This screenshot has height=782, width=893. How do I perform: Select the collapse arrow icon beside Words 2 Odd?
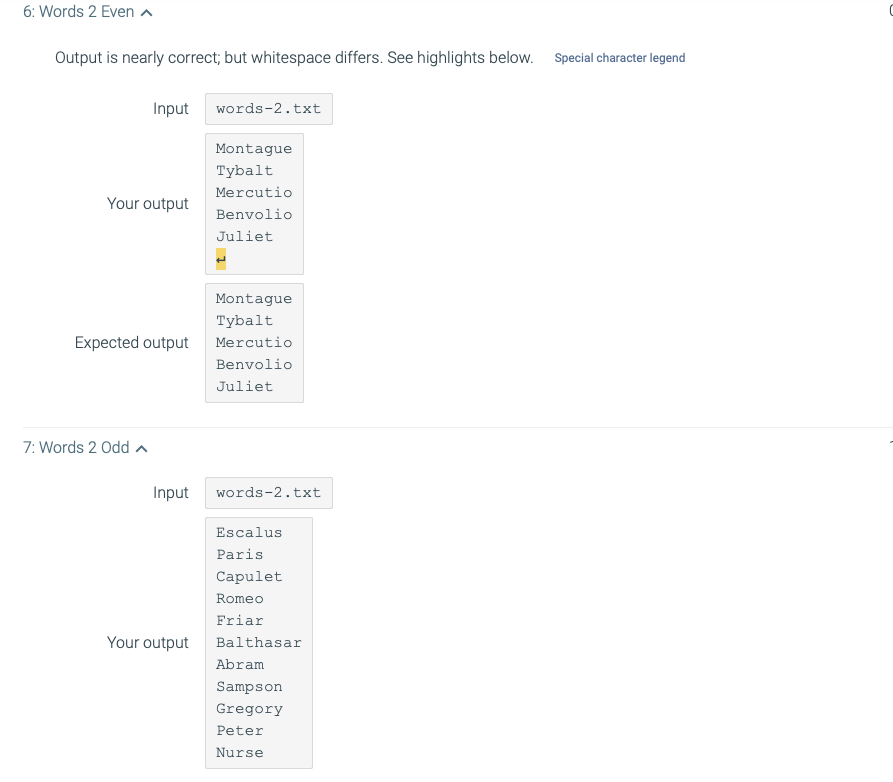[141, 446]
